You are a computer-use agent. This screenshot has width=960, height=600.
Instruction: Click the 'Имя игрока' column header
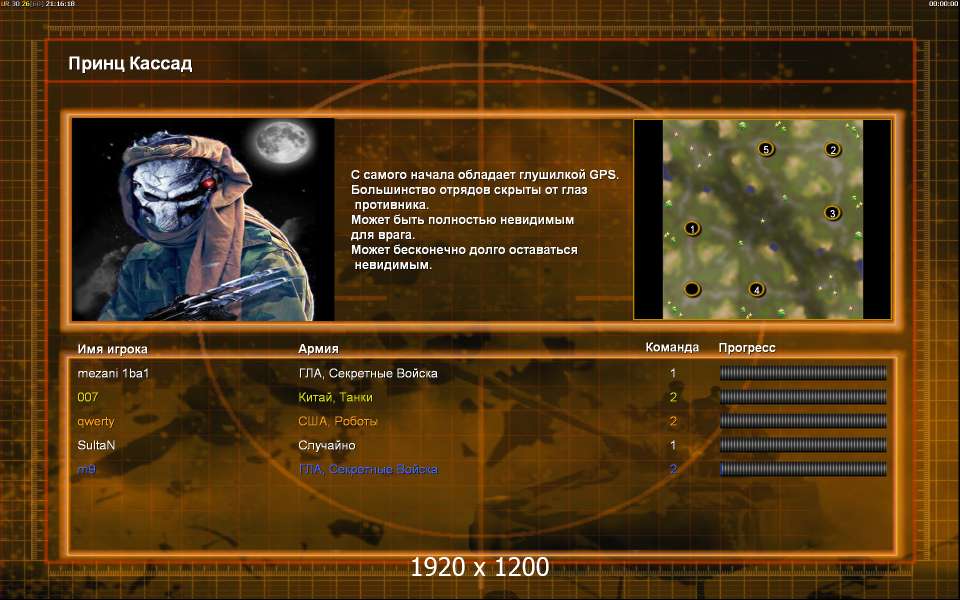[x=113, y=349]
